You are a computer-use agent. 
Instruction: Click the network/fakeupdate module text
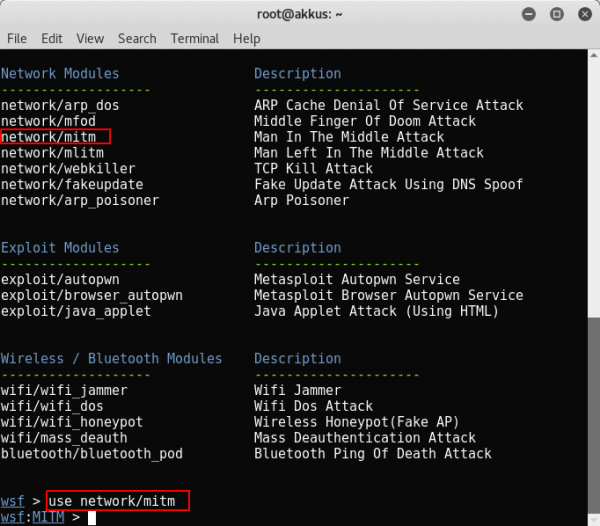coord(71,184)
